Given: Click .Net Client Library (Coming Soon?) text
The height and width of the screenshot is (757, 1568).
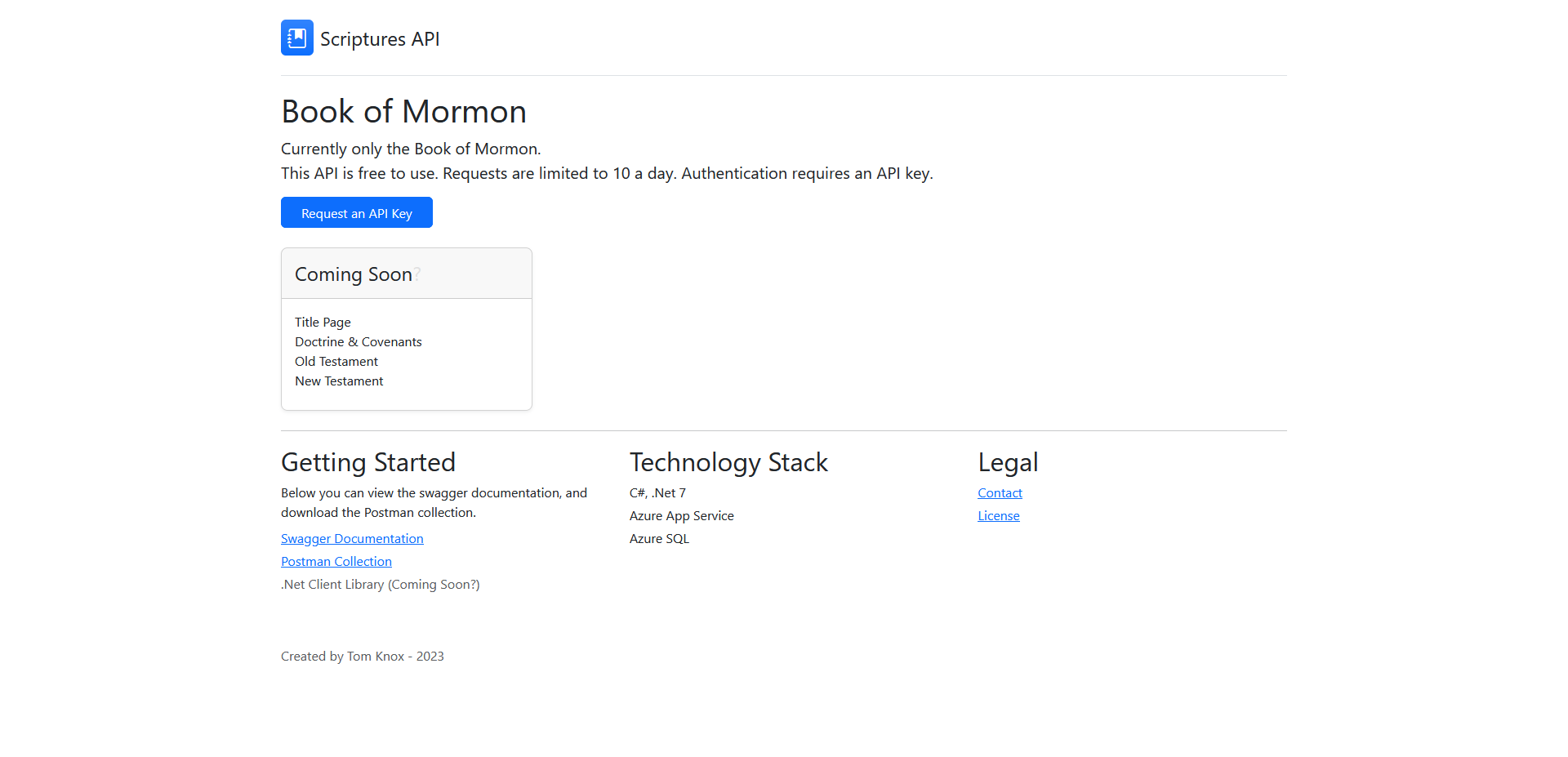Looking at the screenshot, I should [381, 585].
